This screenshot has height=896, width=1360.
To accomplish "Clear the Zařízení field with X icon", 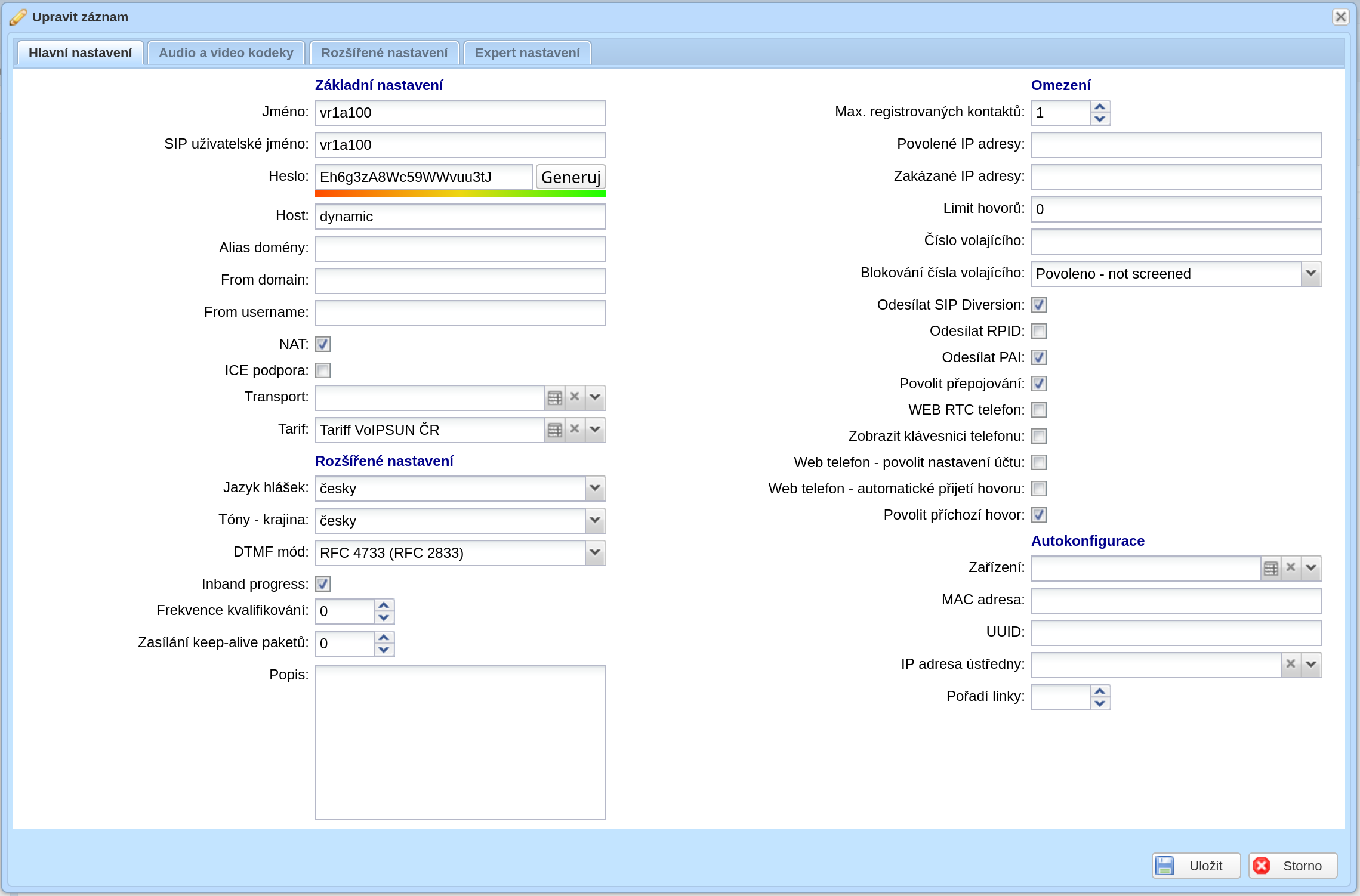I will 1291,568.
